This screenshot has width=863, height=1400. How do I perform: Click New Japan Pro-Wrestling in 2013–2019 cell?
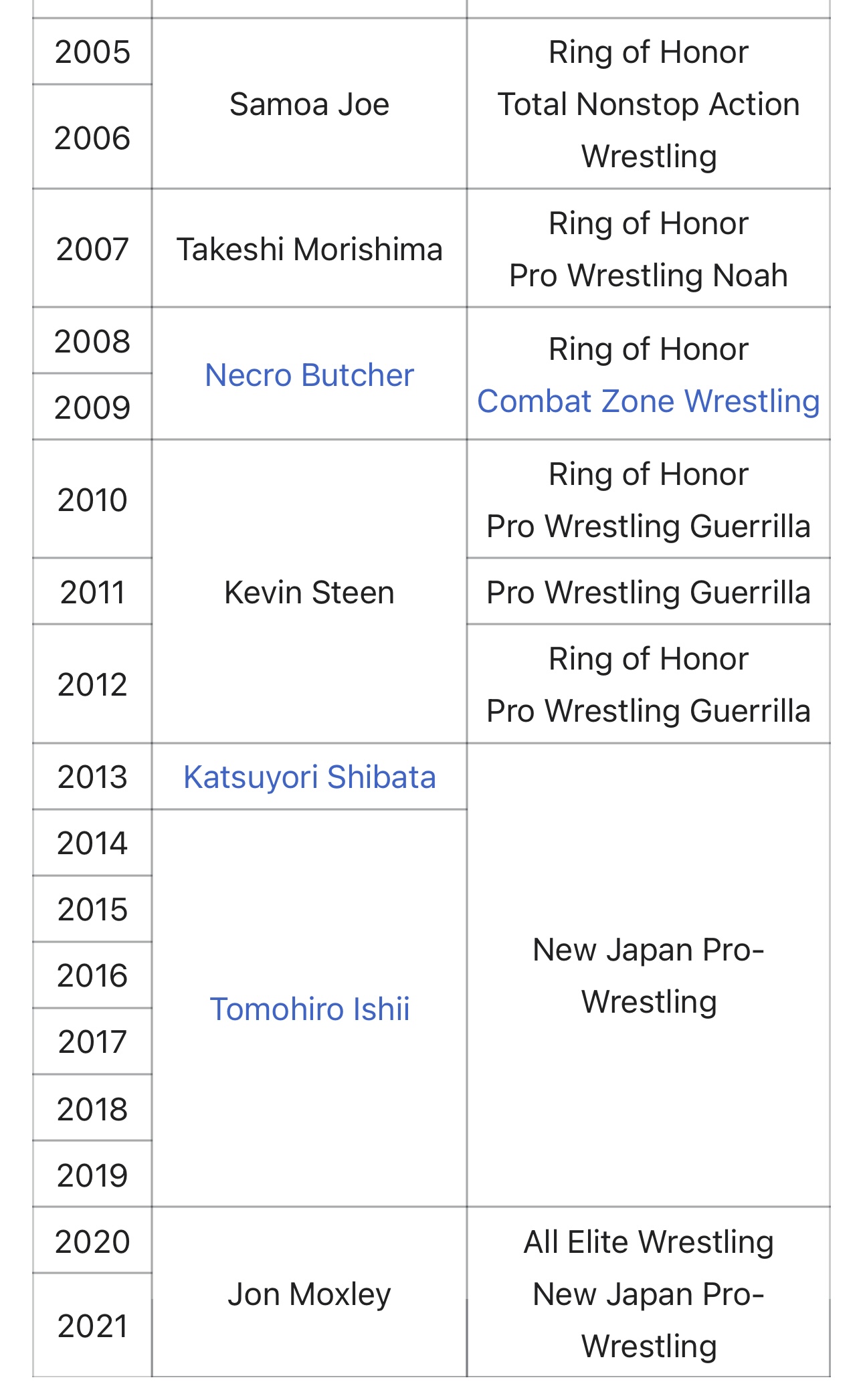[648, 975]
